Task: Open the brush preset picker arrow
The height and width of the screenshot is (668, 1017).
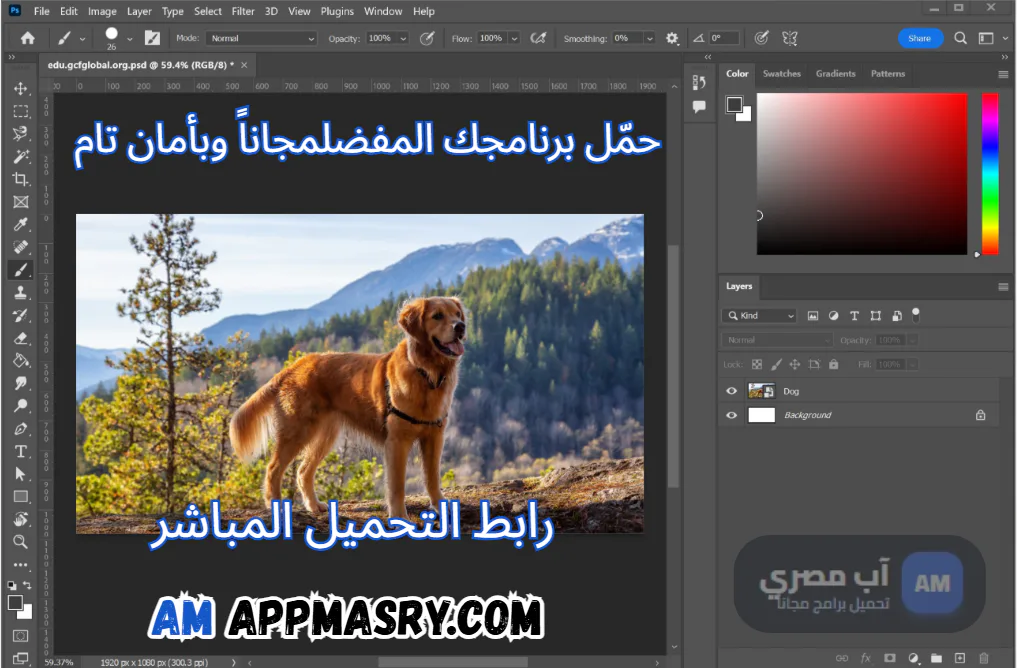Action: pyautogui.click(x=130, y=39)
